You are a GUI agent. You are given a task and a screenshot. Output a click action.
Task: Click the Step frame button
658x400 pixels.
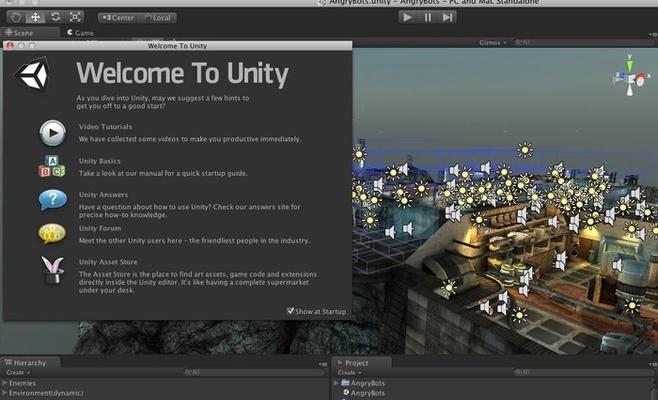click(447, 17)
